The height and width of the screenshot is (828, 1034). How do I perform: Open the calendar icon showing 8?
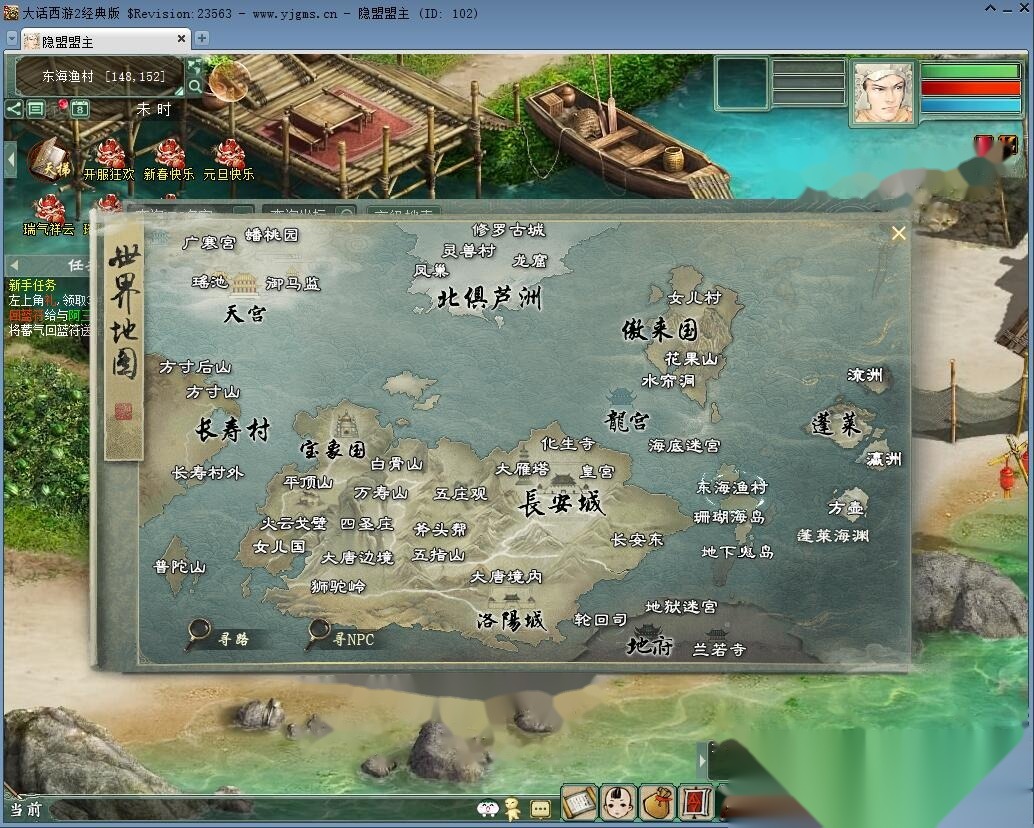(x=80, y=109)
